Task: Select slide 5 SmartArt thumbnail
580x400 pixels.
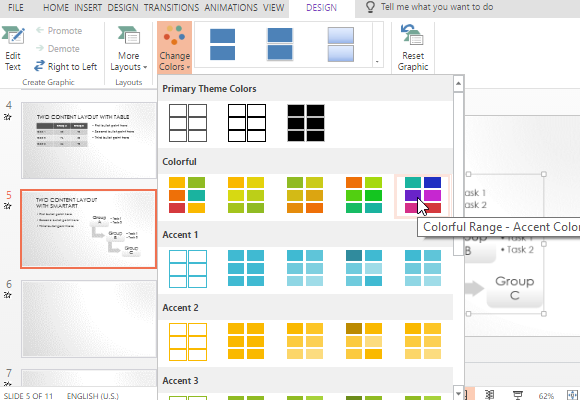Action: (89, 229)
